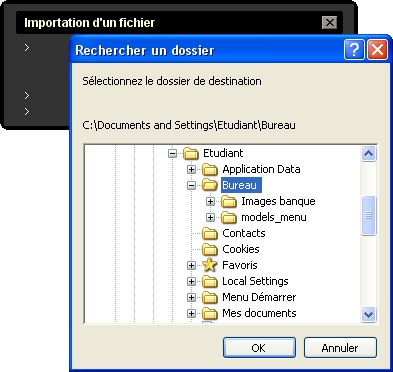Click the Annuler button

click(340, 348)
